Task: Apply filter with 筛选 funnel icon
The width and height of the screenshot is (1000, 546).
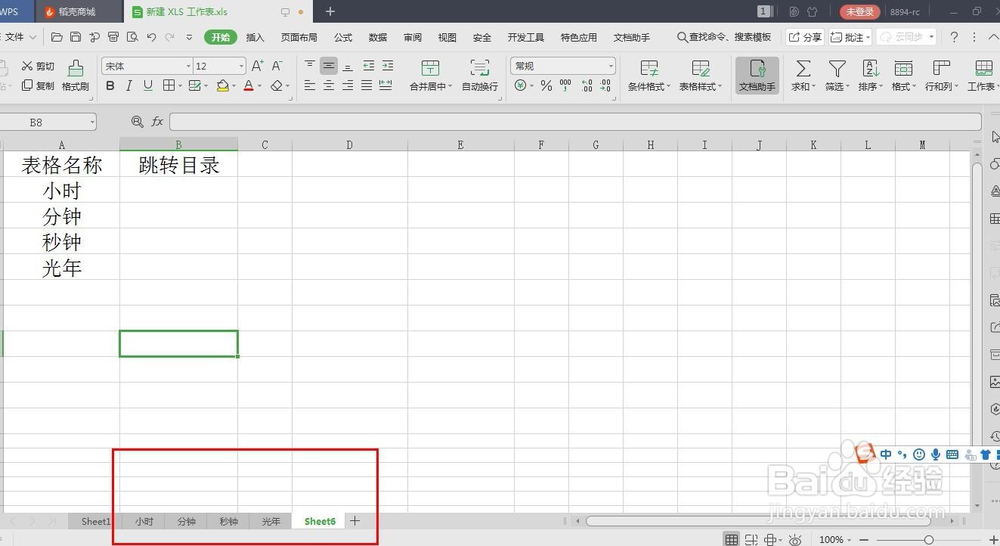Action: tap(837, 75)
